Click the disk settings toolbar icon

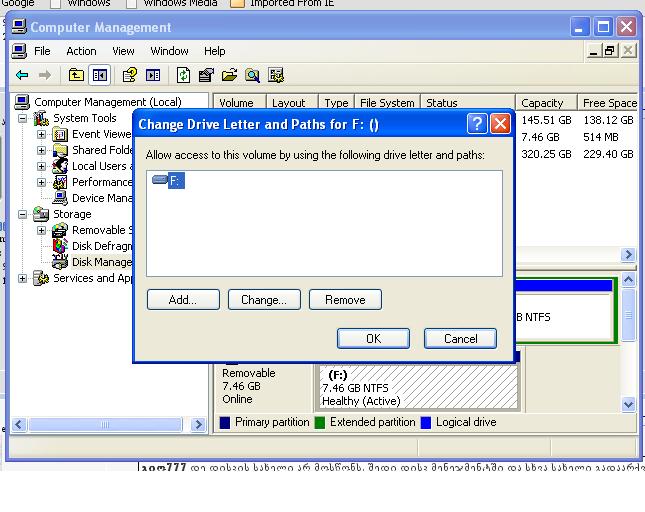click(276, 75)
